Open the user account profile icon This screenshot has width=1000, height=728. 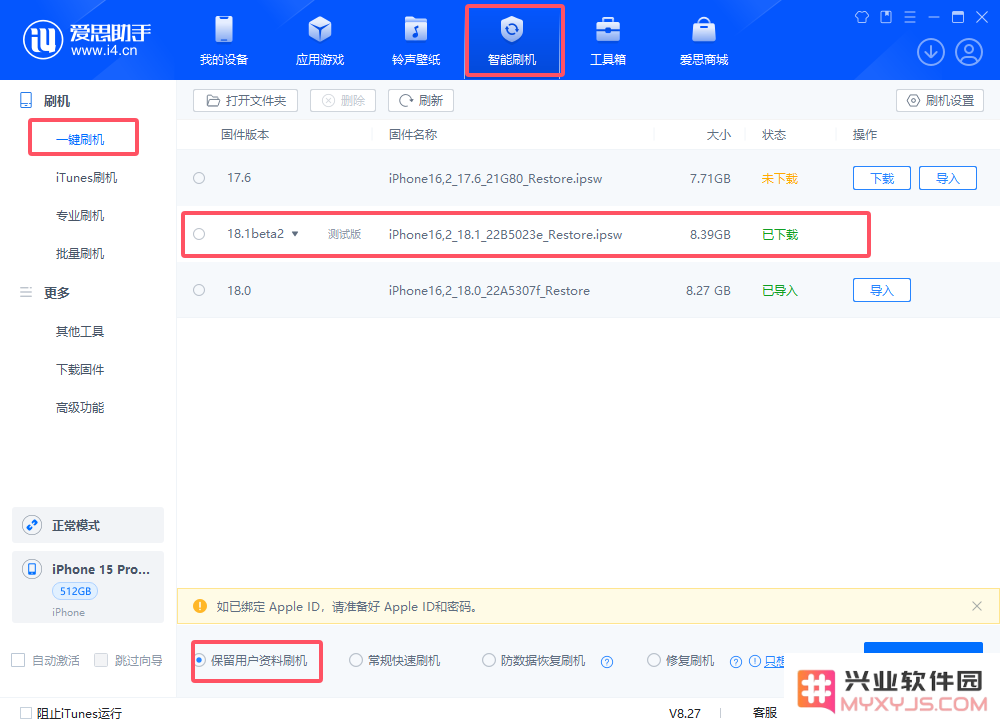[969, 52]
